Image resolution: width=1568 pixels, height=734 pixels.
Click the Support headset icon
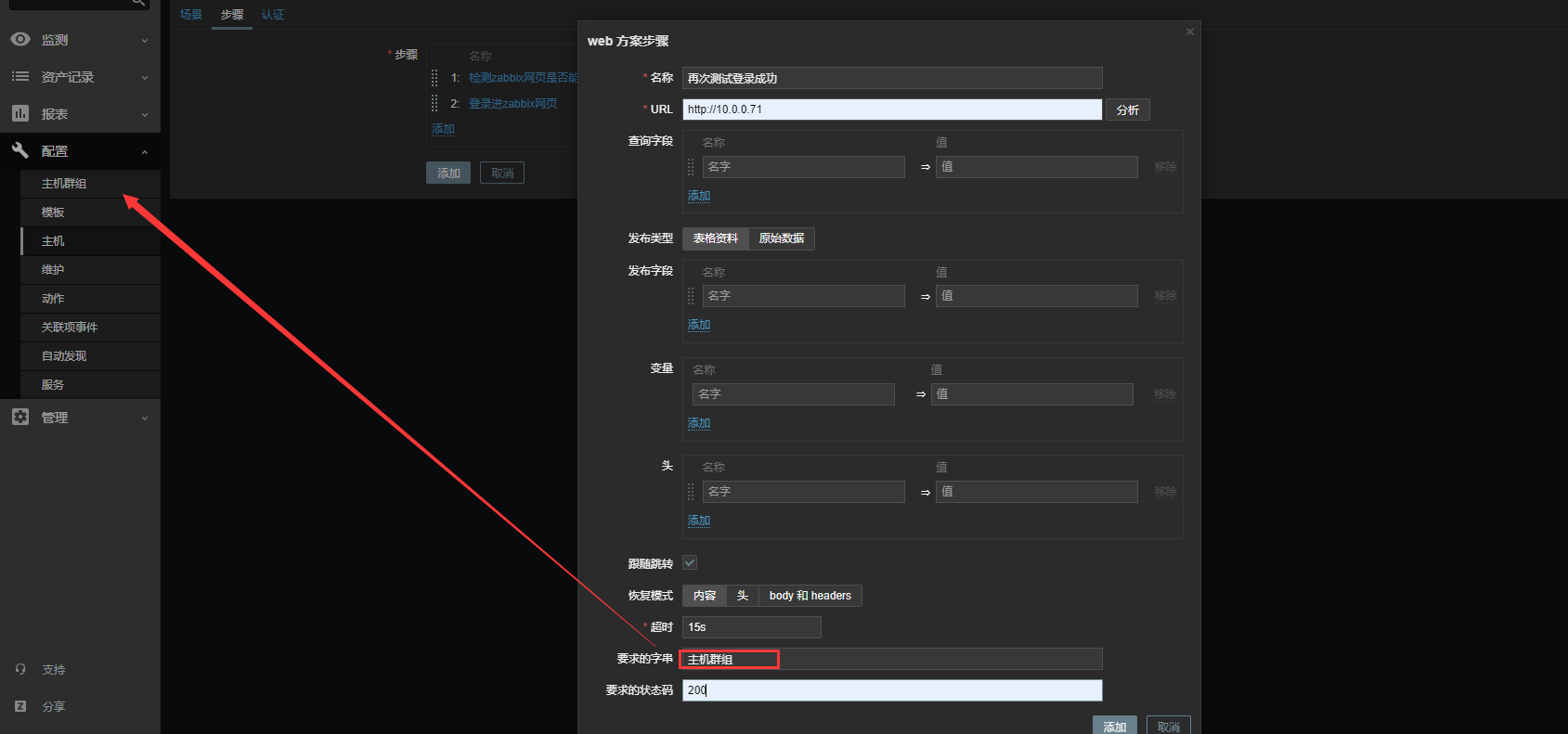(20, 669)
